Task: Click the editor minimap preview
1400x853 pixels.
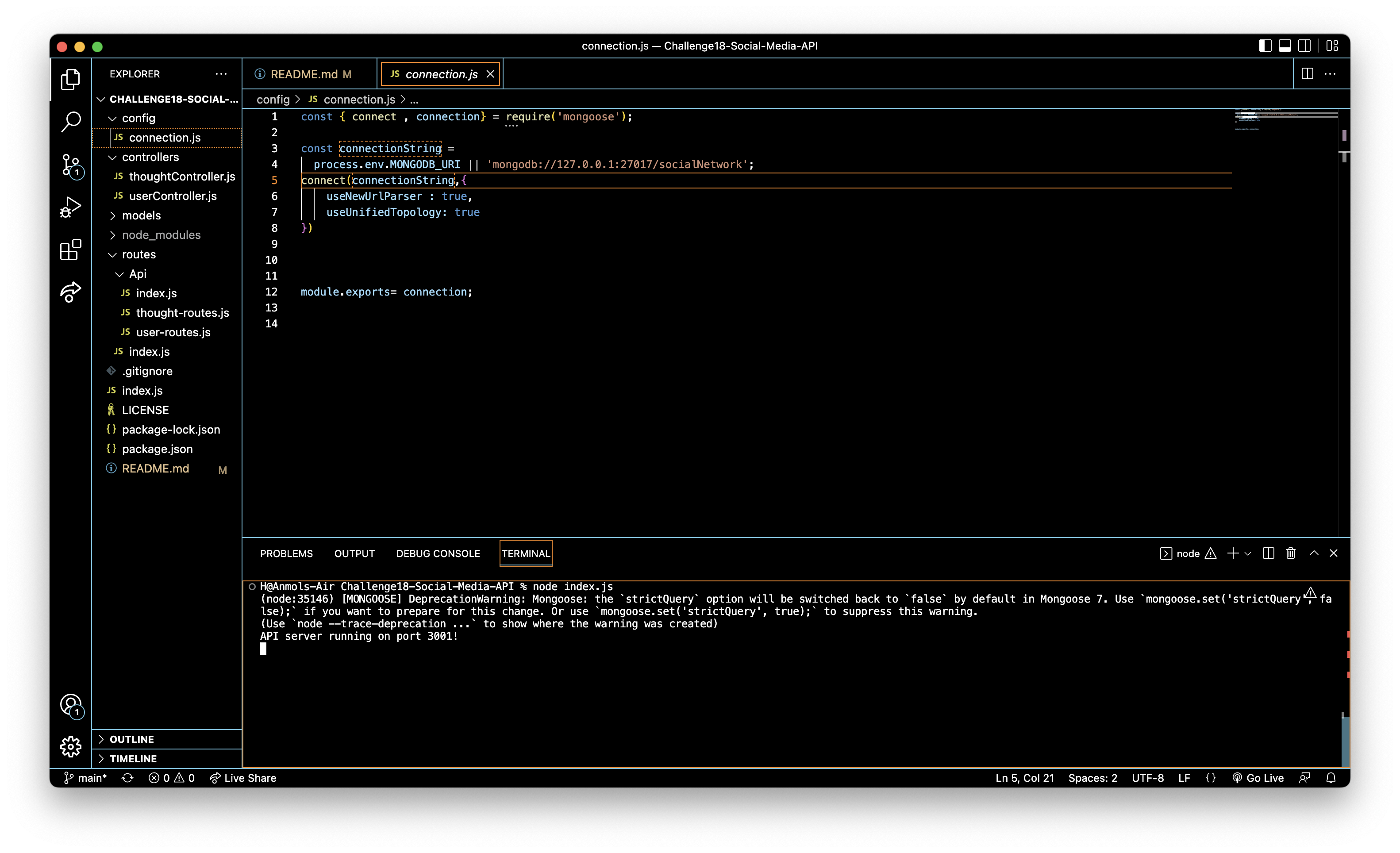Action: [1285, 119]
